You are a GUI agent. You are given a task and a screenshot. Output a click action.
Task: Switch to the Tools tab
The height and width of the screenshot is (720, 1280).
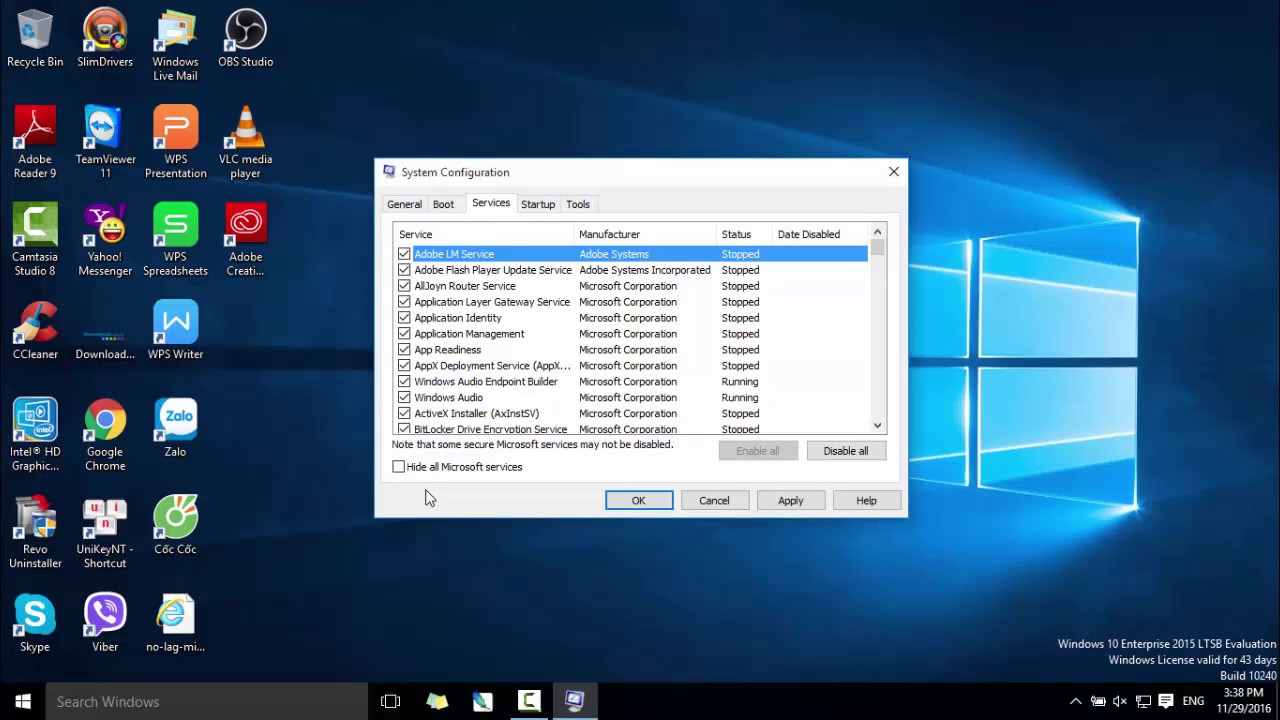(x=578, y=204)
